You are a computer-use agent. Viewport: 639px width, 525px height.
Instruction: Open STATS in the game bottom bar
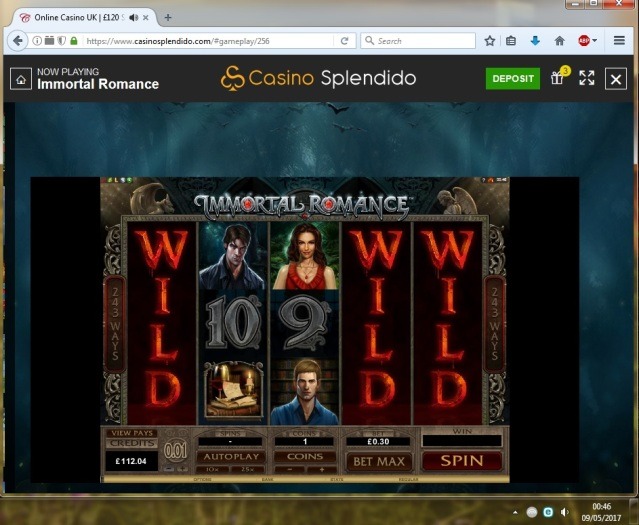tap(337, 480)
